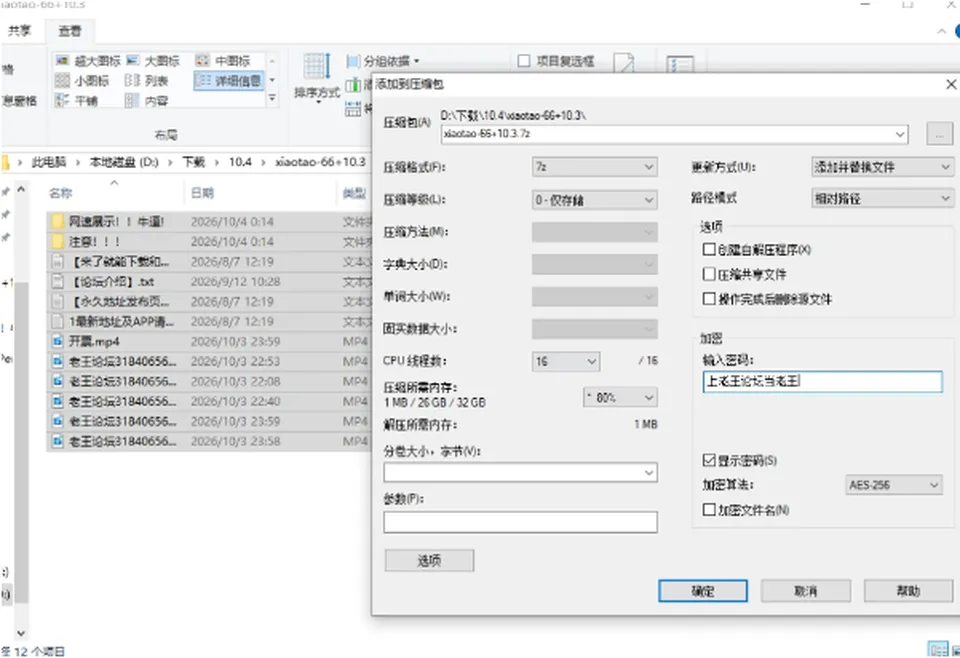
Task: Open the 更新方式 dropdown
Action: click(882, 166)
